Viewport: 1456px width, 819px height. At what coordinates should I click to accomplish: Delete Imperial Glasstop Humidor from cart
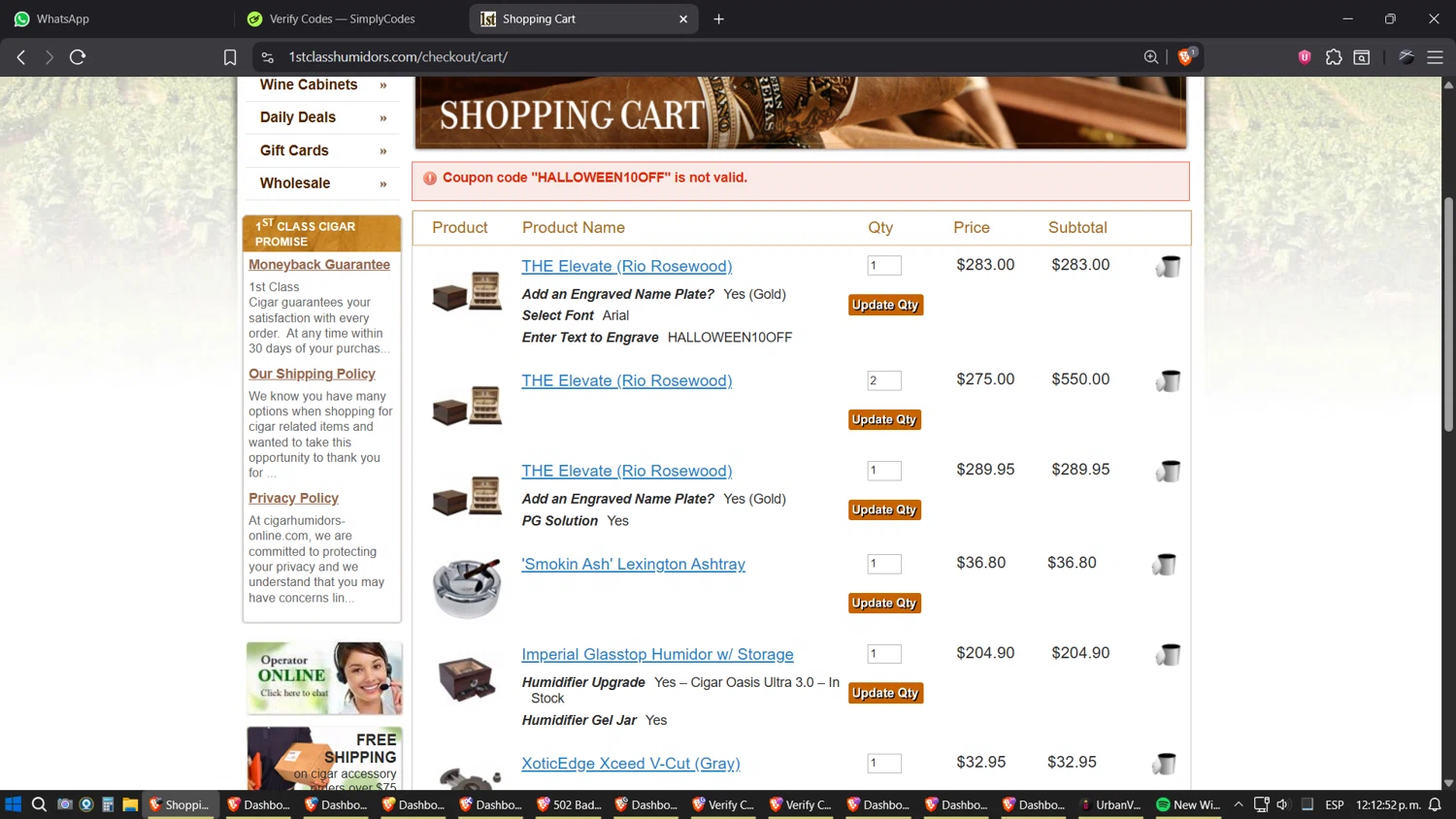pyautogui.click(x=1169, y=655)
